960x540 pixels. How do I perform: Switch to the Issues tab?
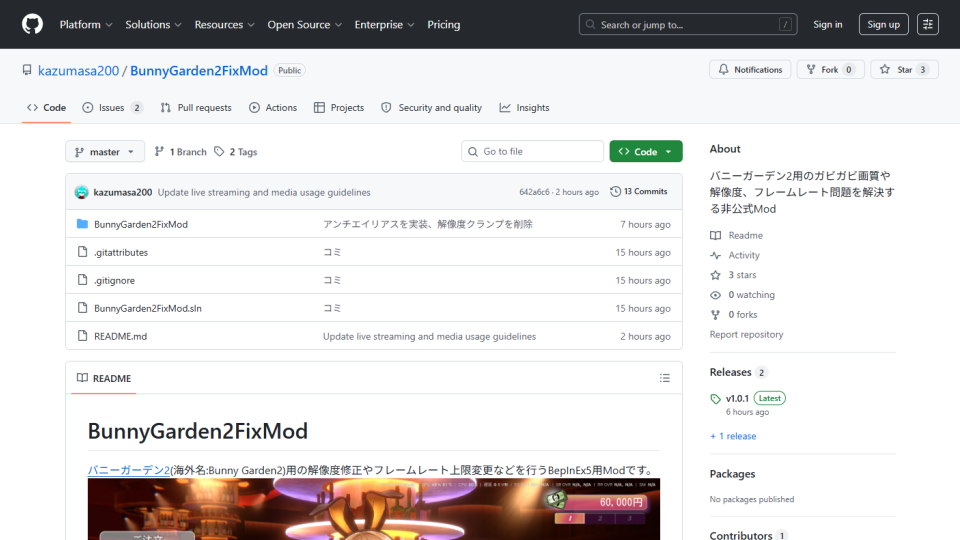coord(112,108)
